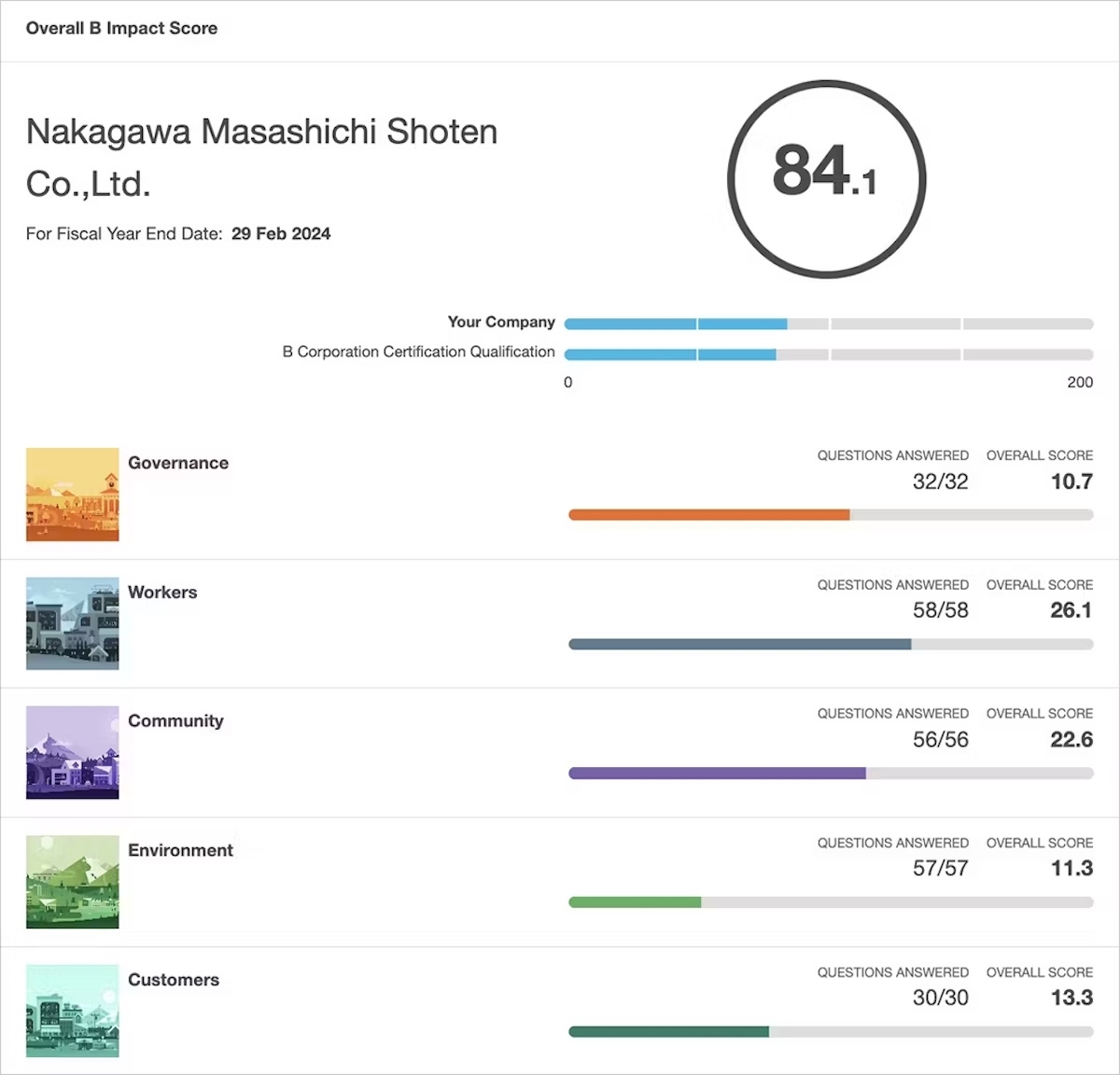Image resolution: width=1120 pixels, height=1075 pixels.
Task: Click the orange Governance score bar
Action: pyautogui.click(x=709, y=515)
